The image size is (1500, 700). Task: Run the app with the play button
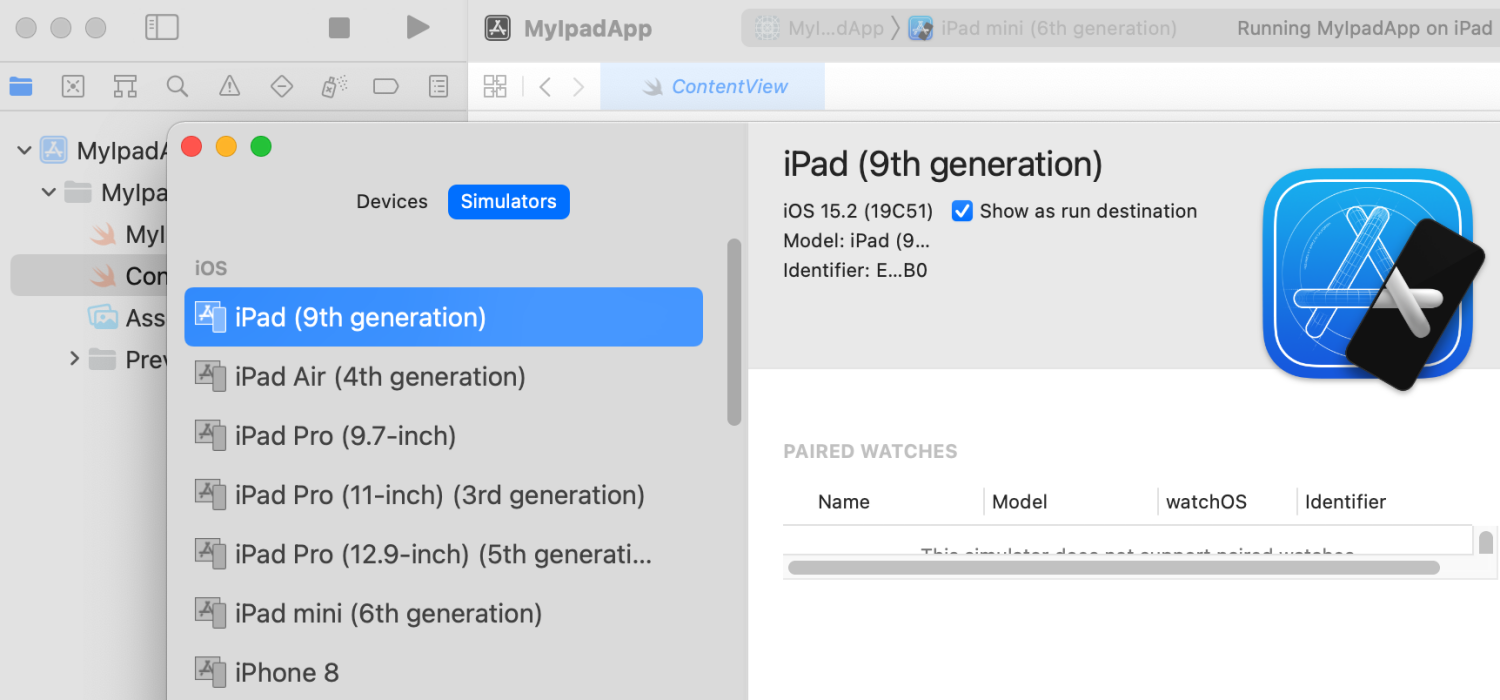click(418, 27)
